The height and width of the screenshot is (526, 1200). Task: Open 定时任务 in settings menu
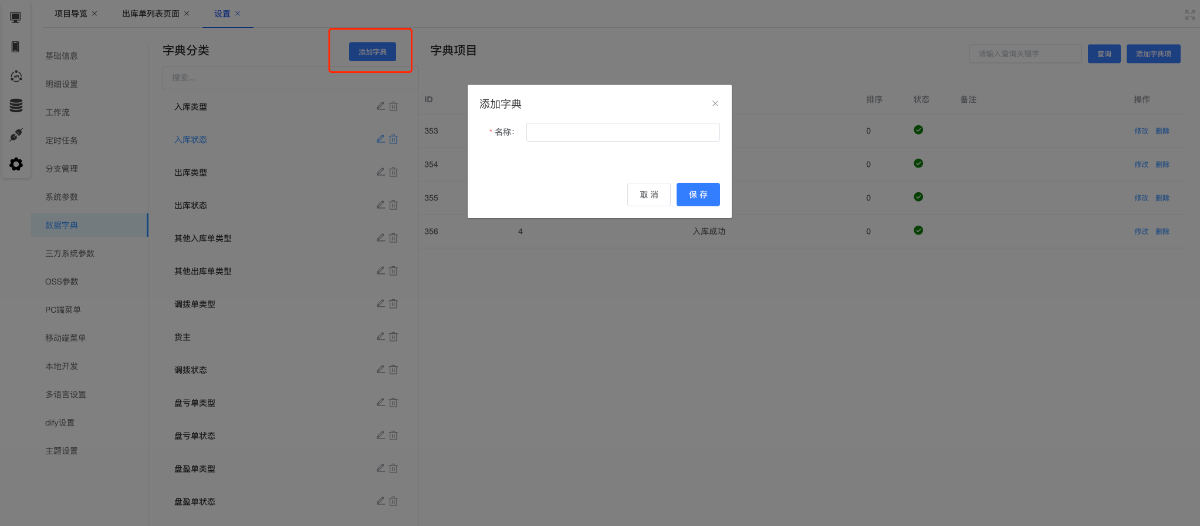[62, 140]
